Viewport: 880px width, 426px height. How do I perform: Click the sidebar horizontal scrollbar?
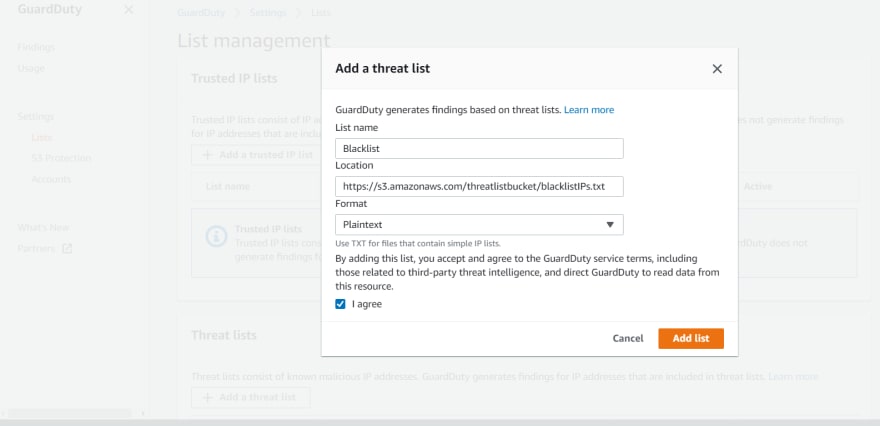pyautogui.click(x=70, y=414)
